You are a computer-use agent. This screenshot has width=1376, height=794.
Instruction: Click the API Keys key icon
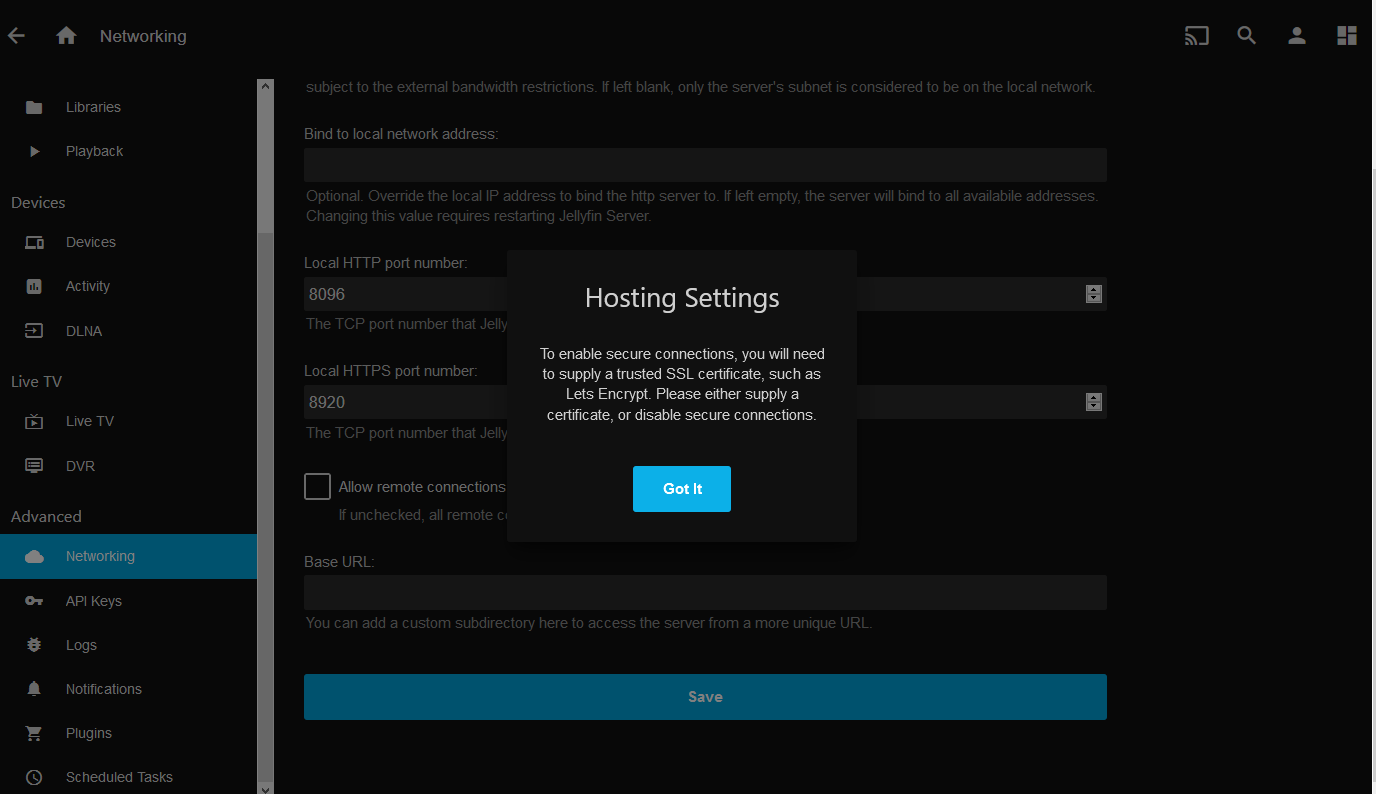[x=34, y=601]
